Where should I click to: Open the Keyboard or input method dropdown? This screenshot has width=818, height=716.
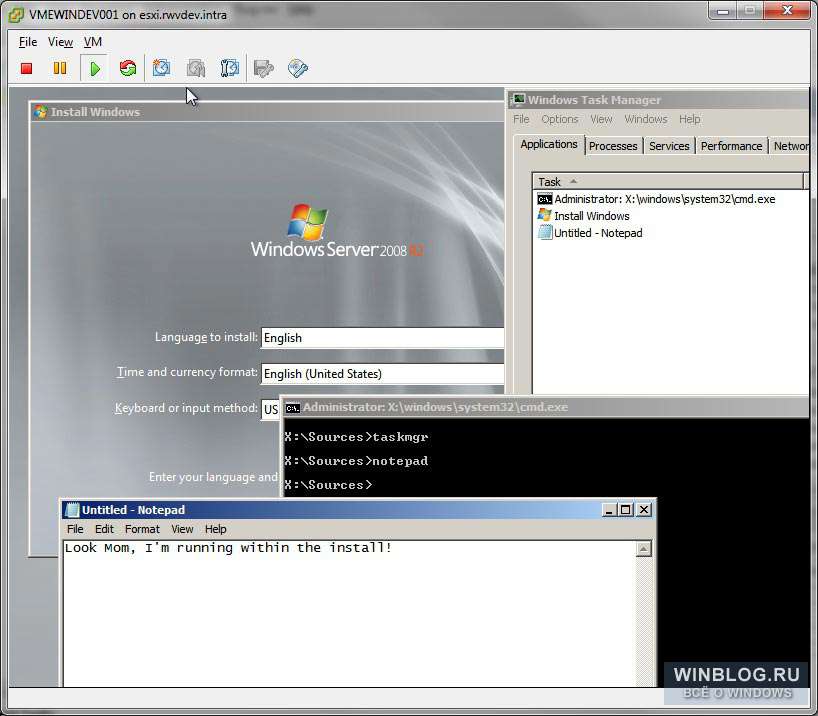point(271,410)
